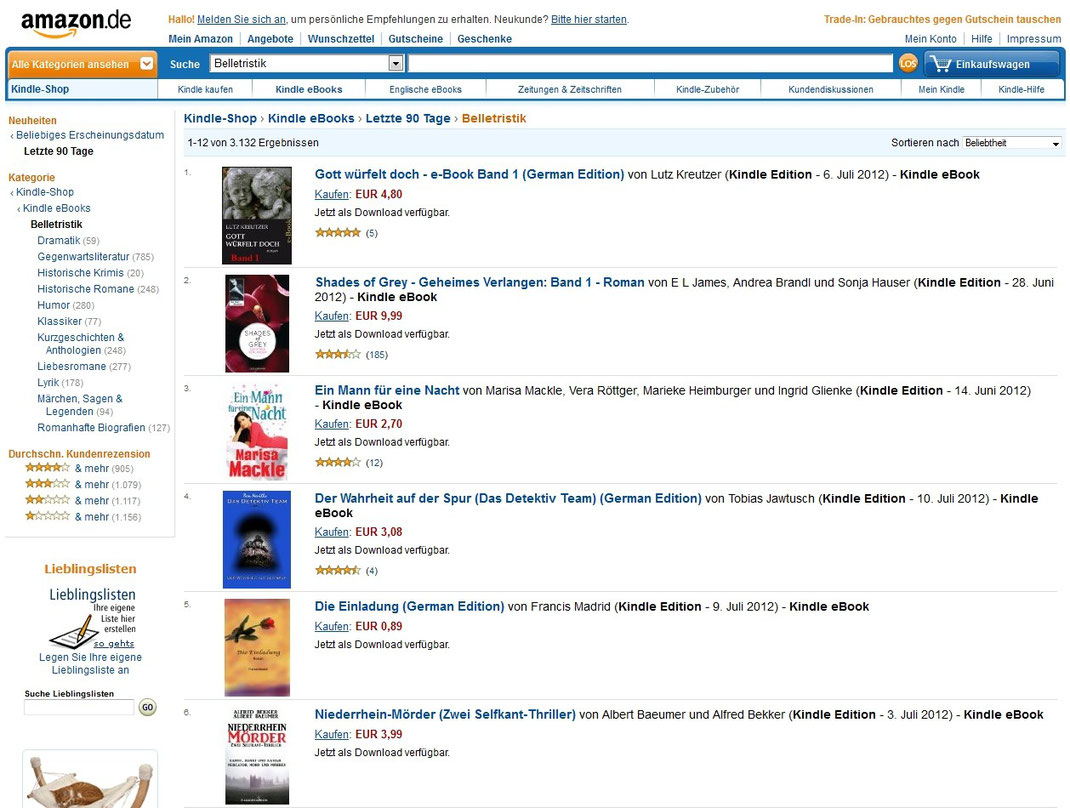
Task: Open Wunschzettel link
Action: [341, 39]
